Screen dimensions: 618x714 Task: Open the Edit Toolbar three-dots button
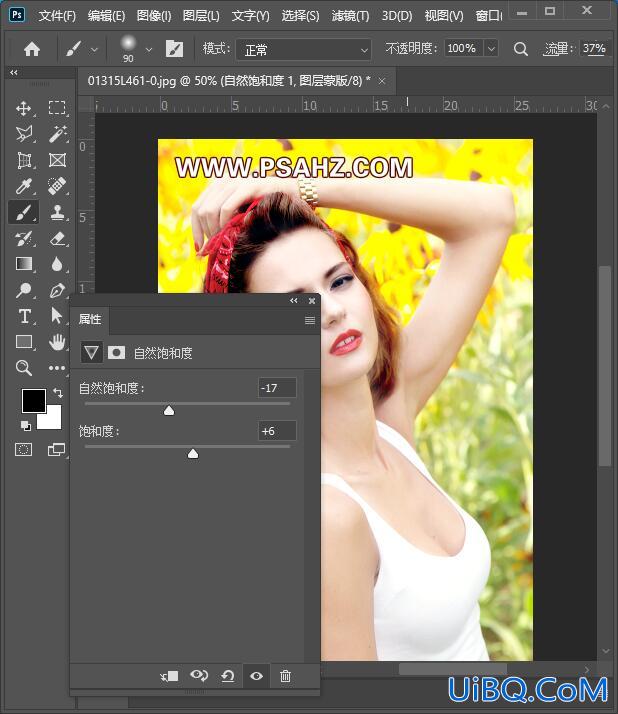[57, 368]
